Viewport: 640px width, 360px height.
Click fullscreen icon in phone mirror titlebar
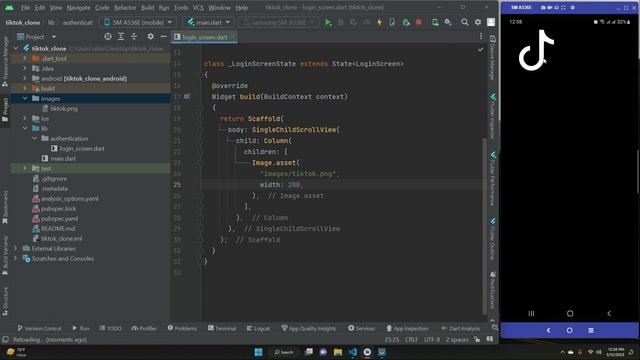pos(563,7)
